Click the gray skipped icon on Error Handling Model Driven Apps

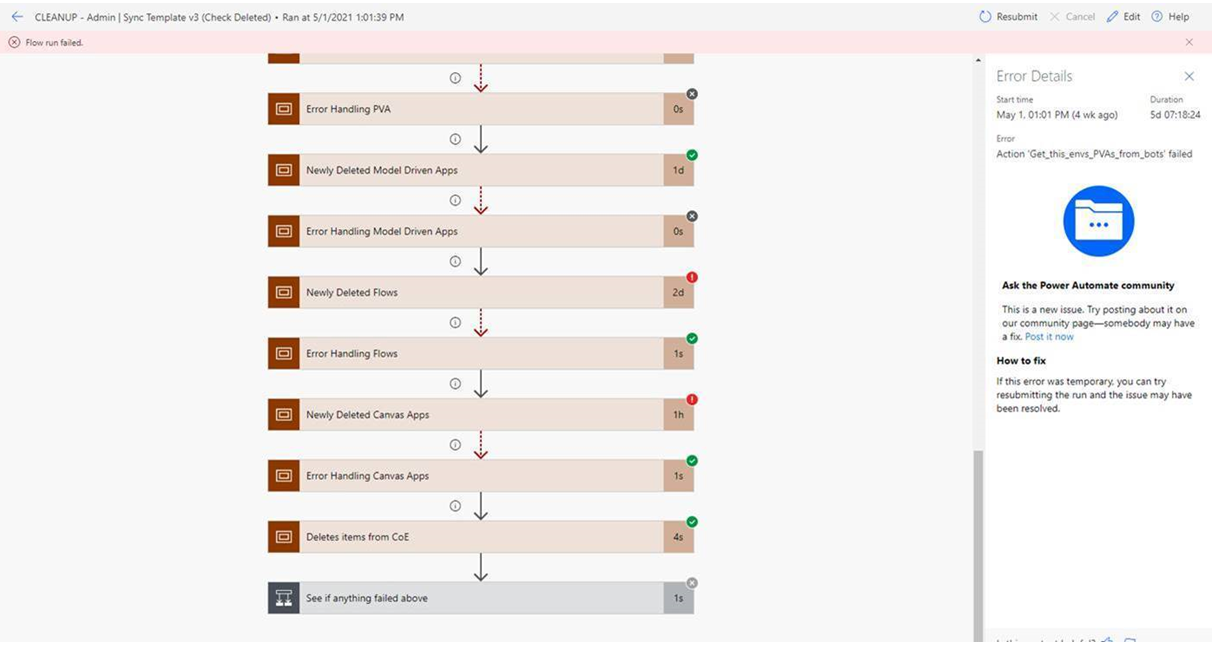690,216
